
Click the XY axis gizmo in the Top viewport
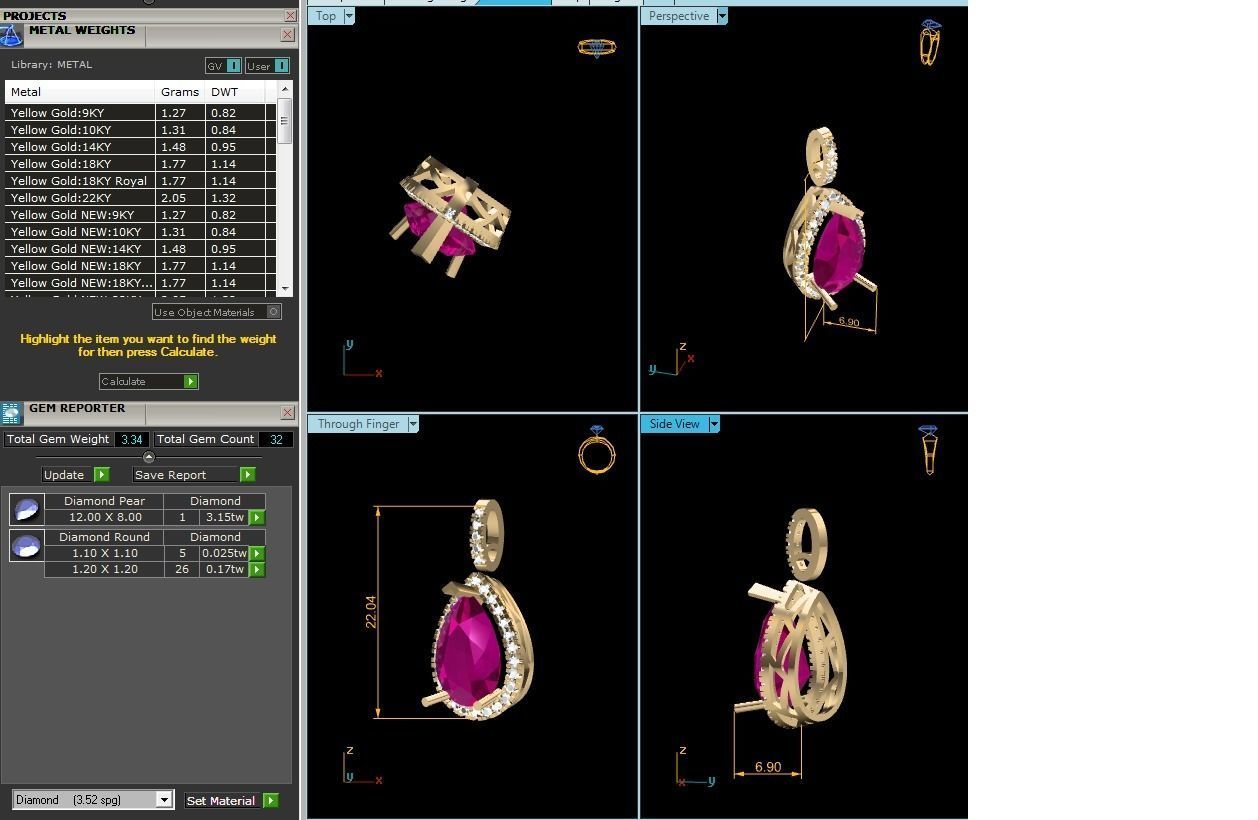[x=361, y=360]
